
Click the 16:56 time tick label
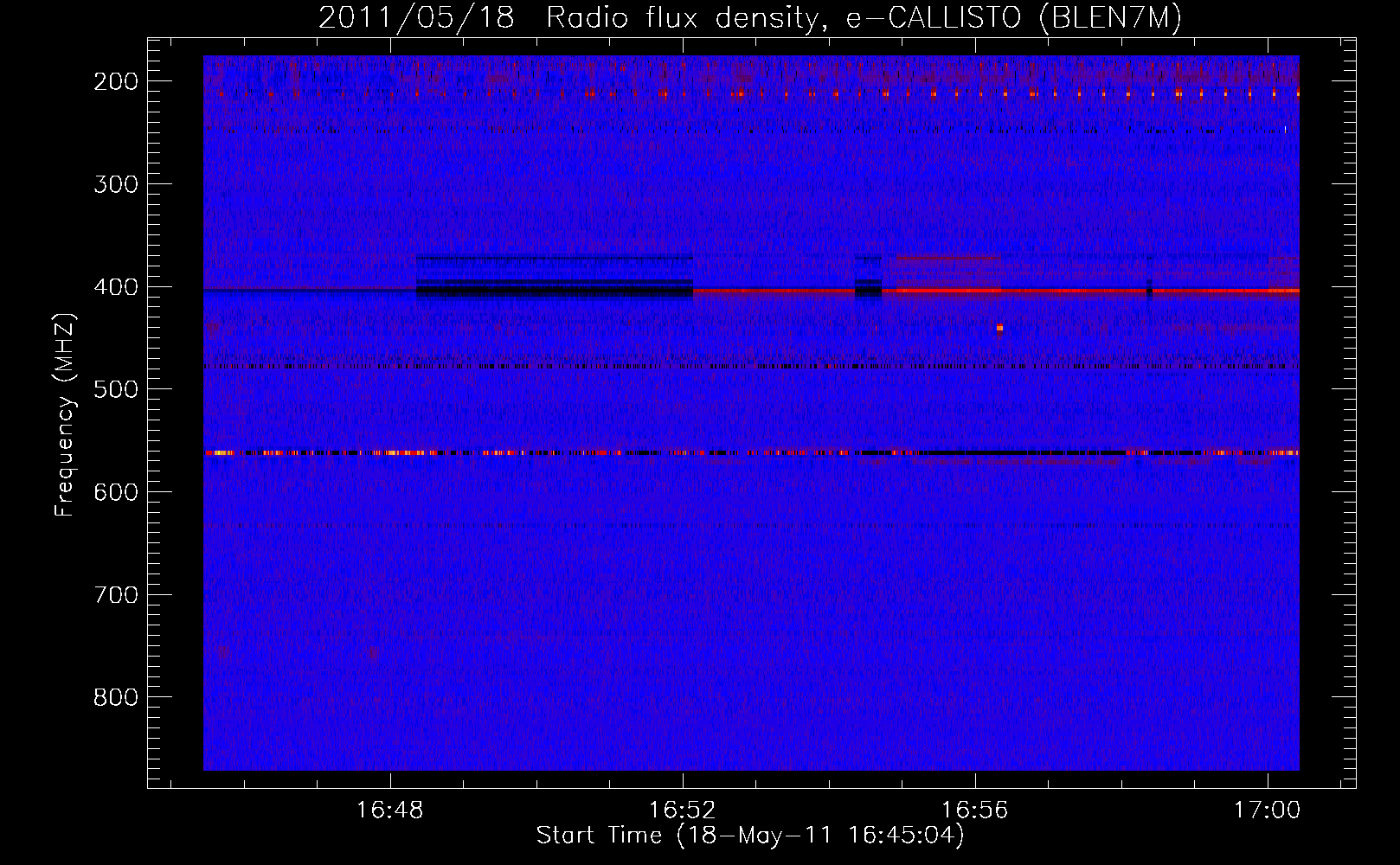(975, 811)
